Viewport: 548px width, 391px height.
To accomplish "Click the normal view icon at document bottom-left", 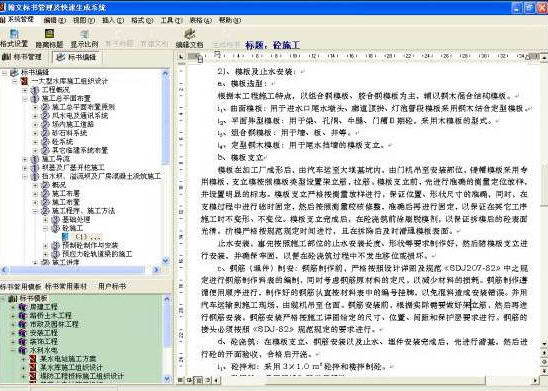I will pyautogui.click(x=181, y=380).
